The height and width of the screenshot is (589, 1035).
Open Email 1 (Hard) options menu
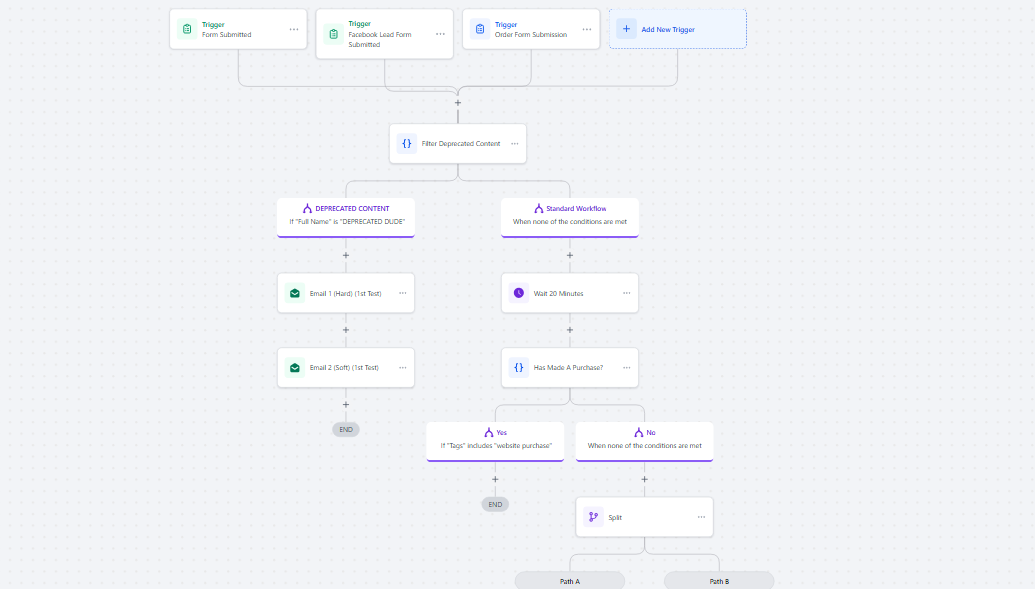(x=403, y=293)
